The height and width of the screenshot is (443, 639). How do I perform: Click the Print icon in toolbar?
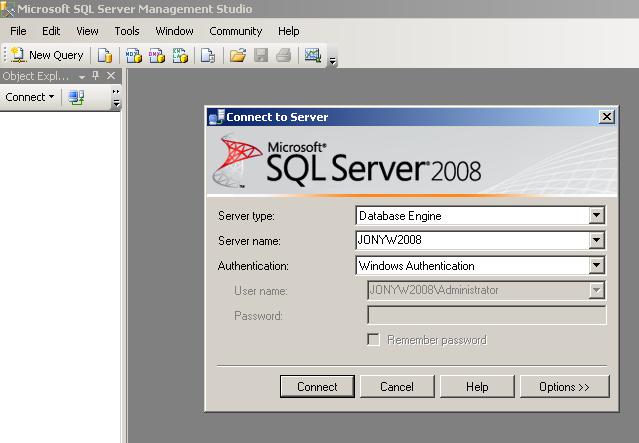click(x=284, y=55)
